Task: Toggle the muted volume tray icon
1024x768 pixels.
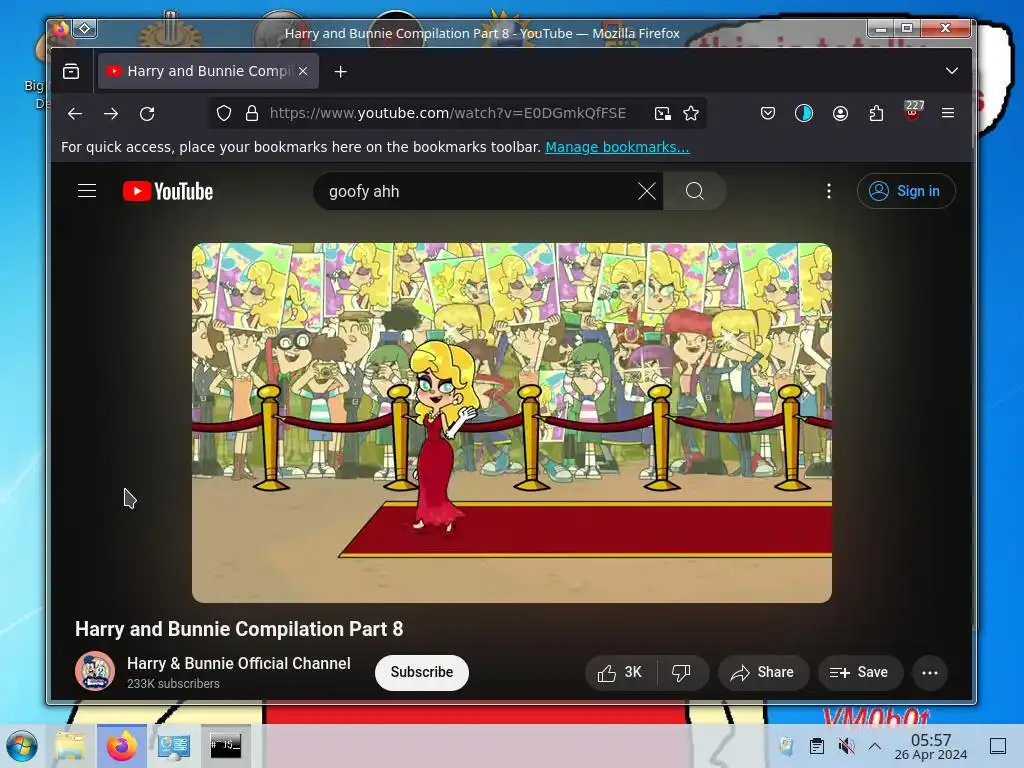Action: pyautogui.click(x=846, y=746)
